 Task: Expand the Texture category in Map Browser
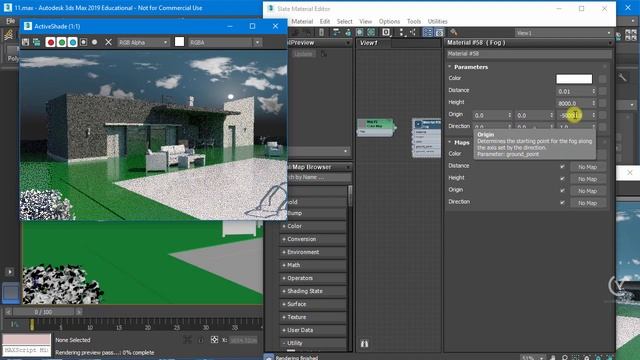(x=313, y=317)
